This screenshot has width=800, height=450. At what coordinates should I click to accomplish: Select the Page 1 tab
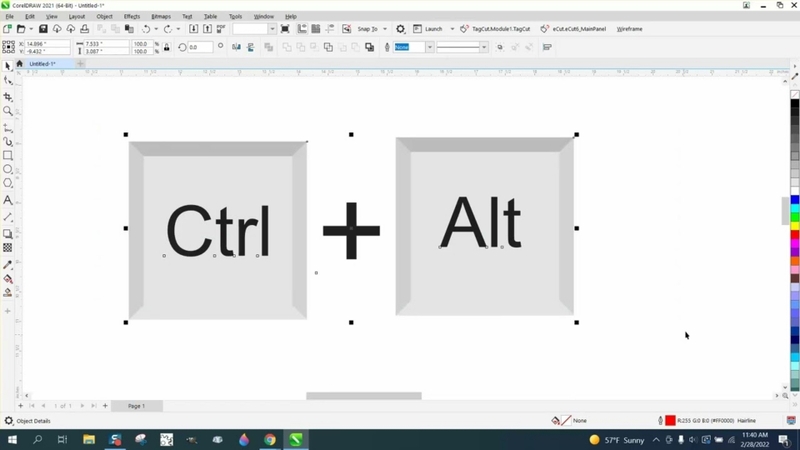click(136, 406)
